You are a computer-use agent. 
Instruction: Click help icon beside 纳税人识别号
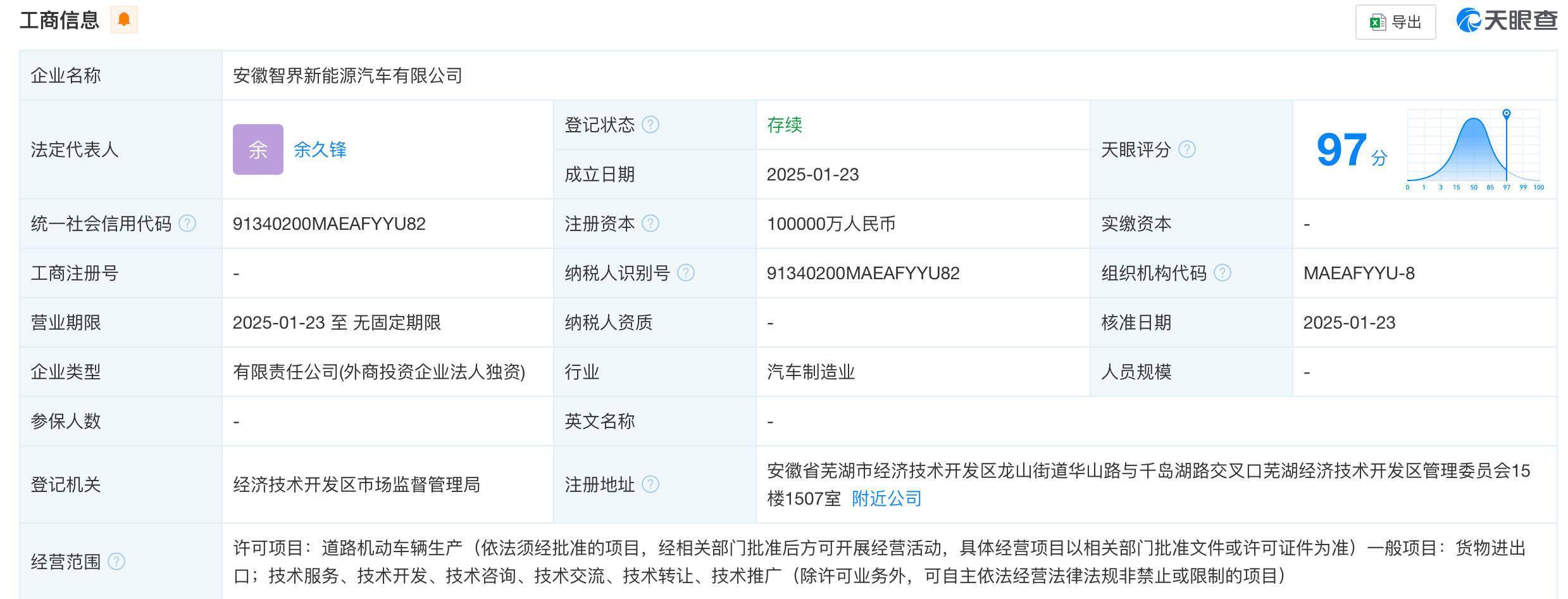(x=686, y=273)
